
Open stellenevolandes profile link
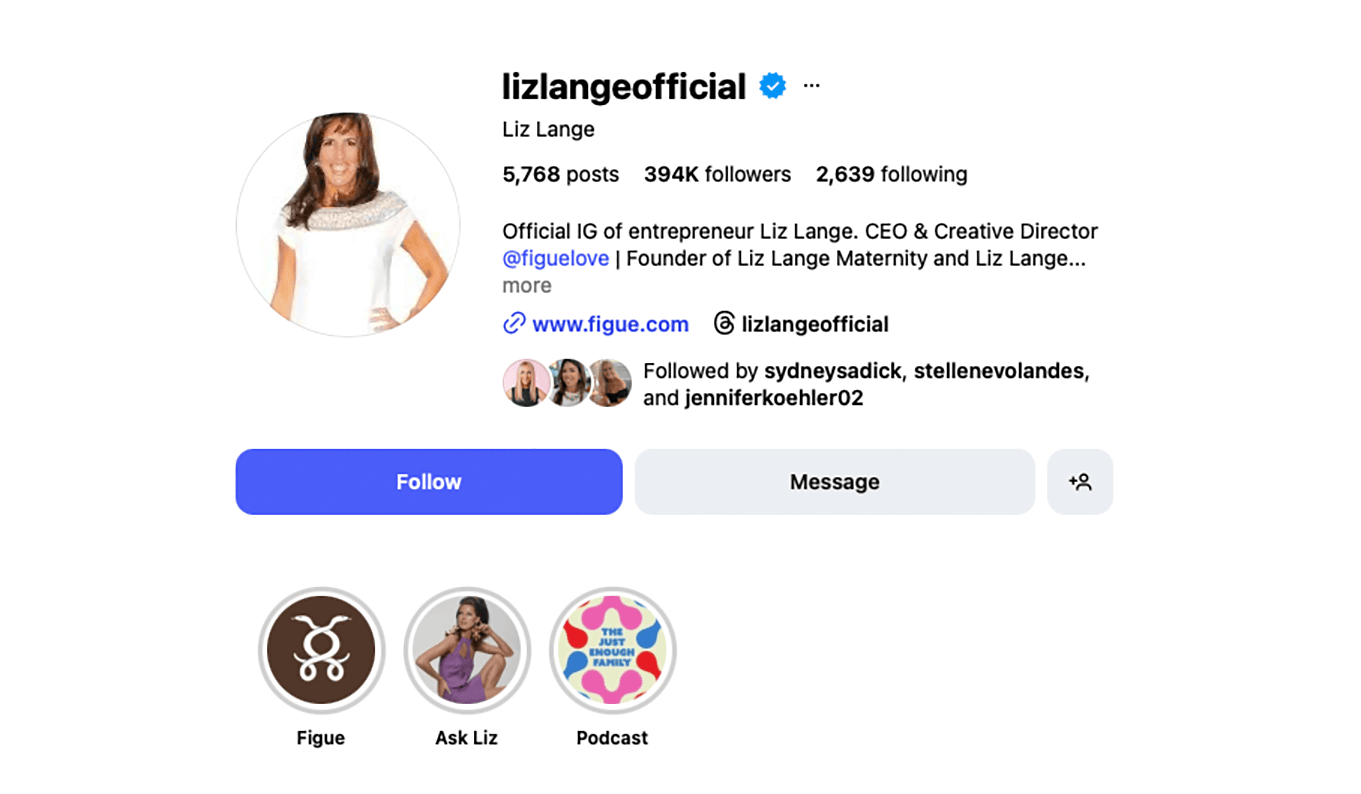click(998, 371)
